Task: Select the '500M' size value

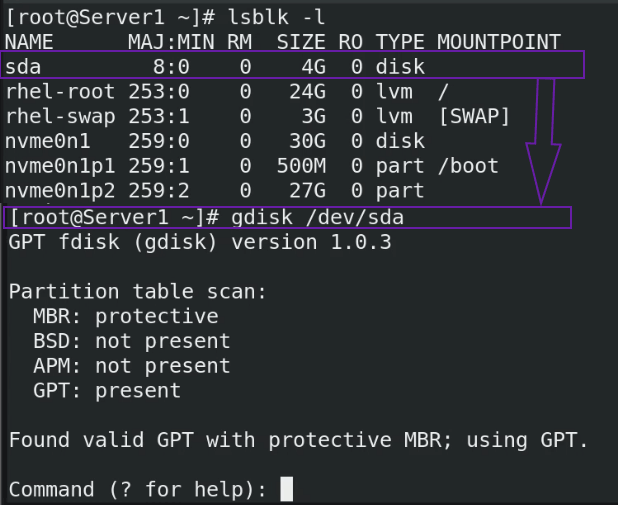Action: pyautogui.click(x=301, y=166)
